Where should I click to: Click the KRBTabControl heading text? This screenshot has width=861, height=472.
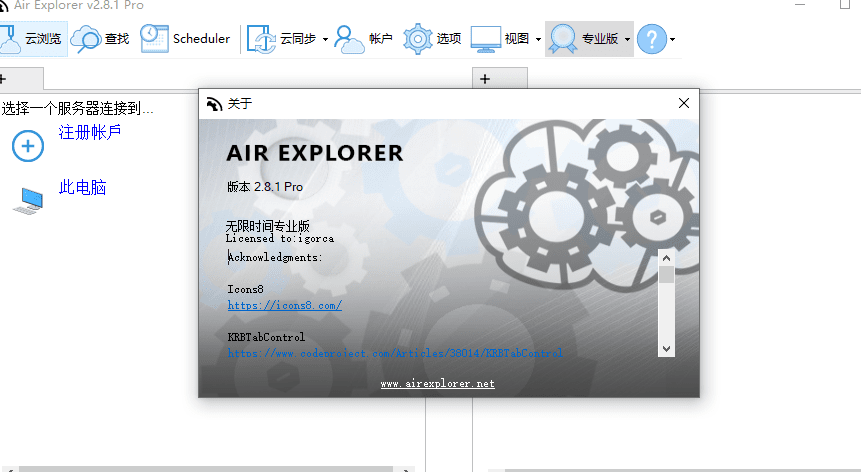click(x=266, y=337)
